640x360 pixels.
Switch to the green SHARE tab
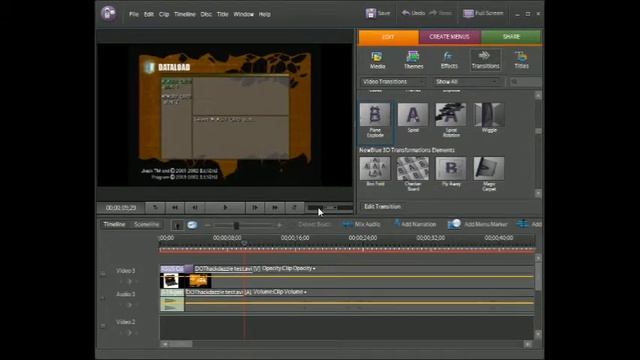point(511,37)
